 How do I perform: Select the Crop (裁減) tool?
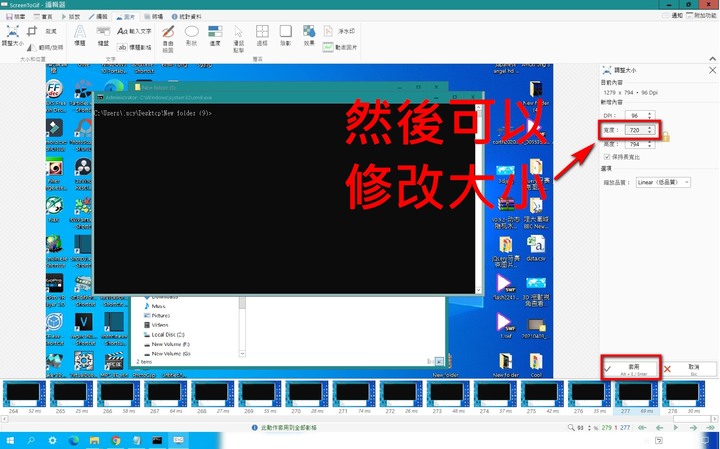click(x=41, y=31)
